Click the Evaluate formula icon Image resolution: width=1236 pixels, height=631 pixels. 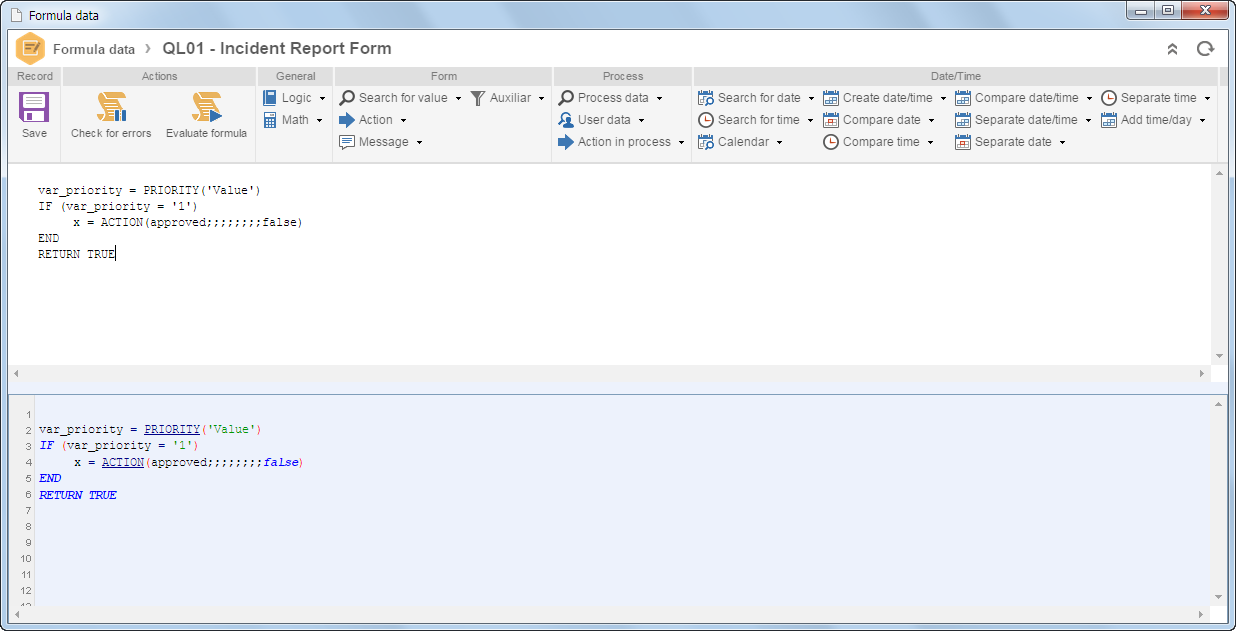[x=206, y=107]
